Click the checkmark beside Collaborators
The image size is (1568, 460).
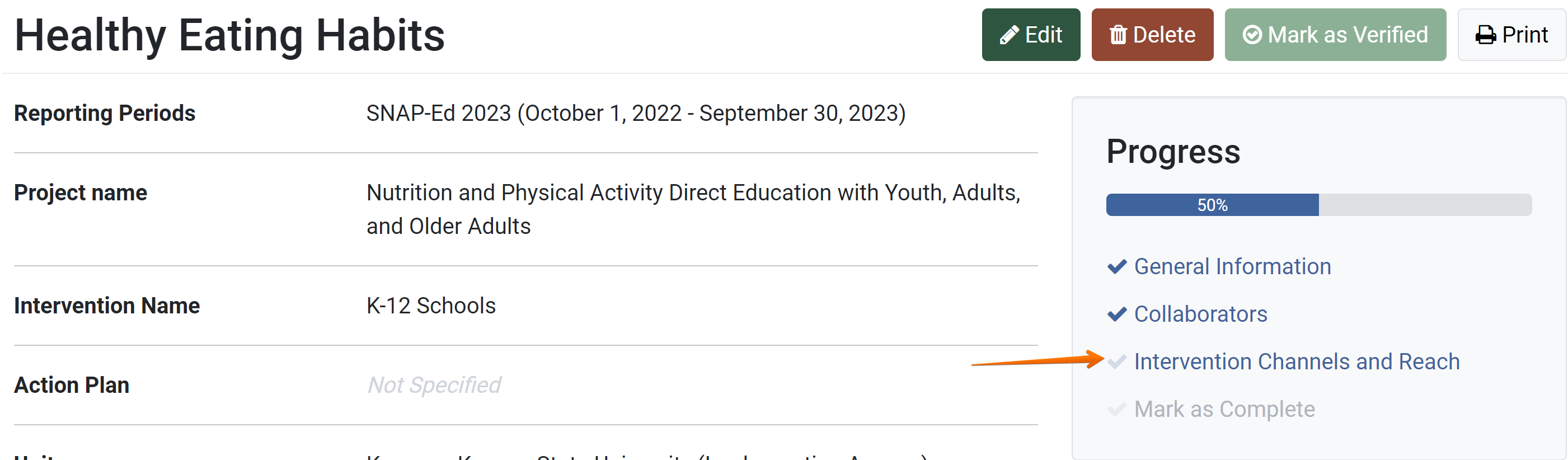coord(1116,314)
